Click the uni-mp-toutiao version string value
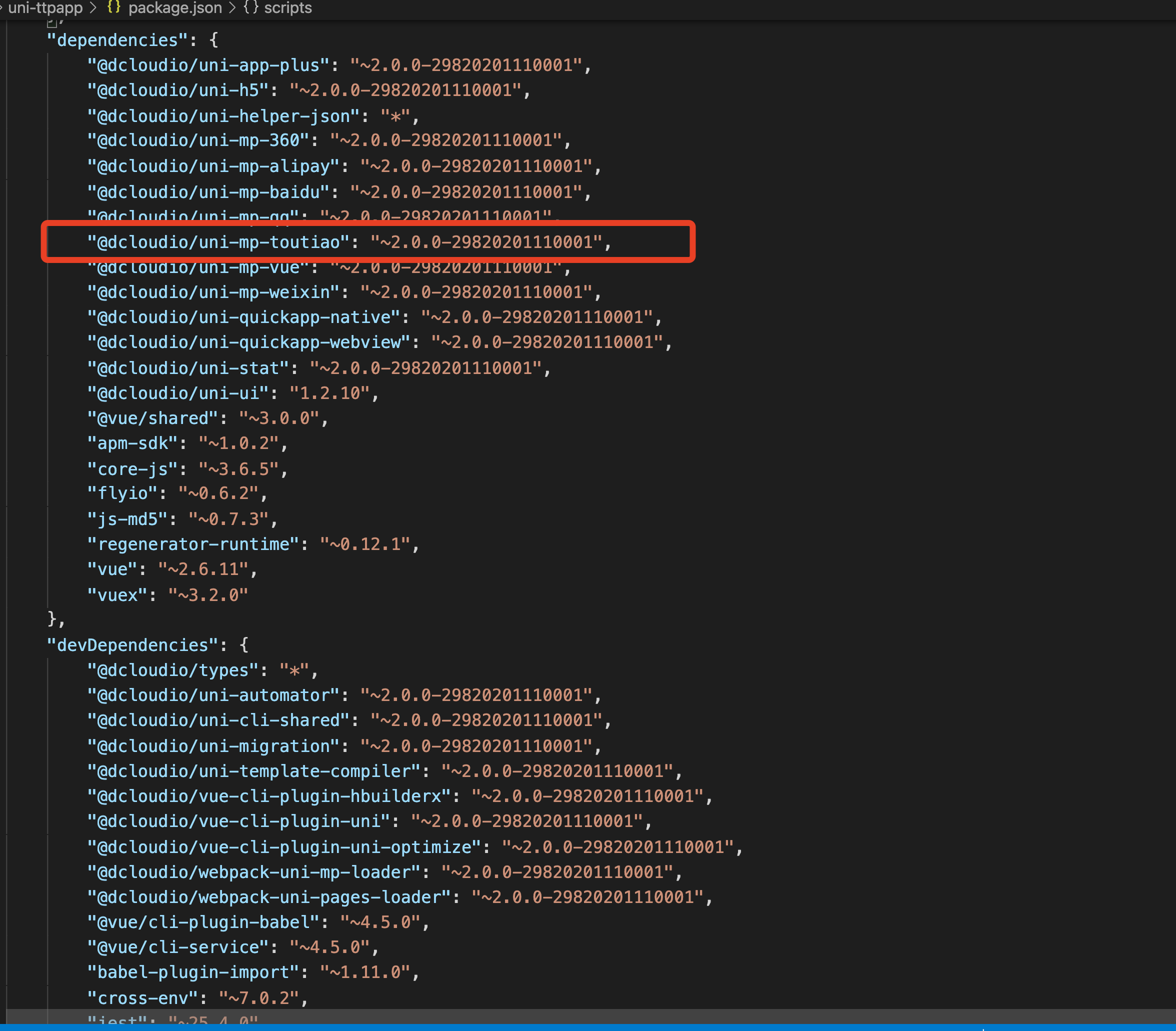 [486, 241]
